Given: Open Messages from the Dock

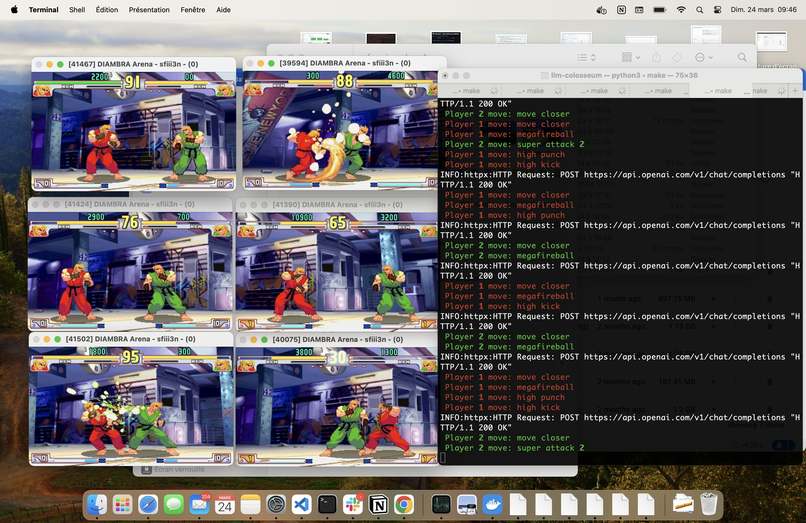Looking at the screenshot, I should pyautogui.click(x=174, y=504).
